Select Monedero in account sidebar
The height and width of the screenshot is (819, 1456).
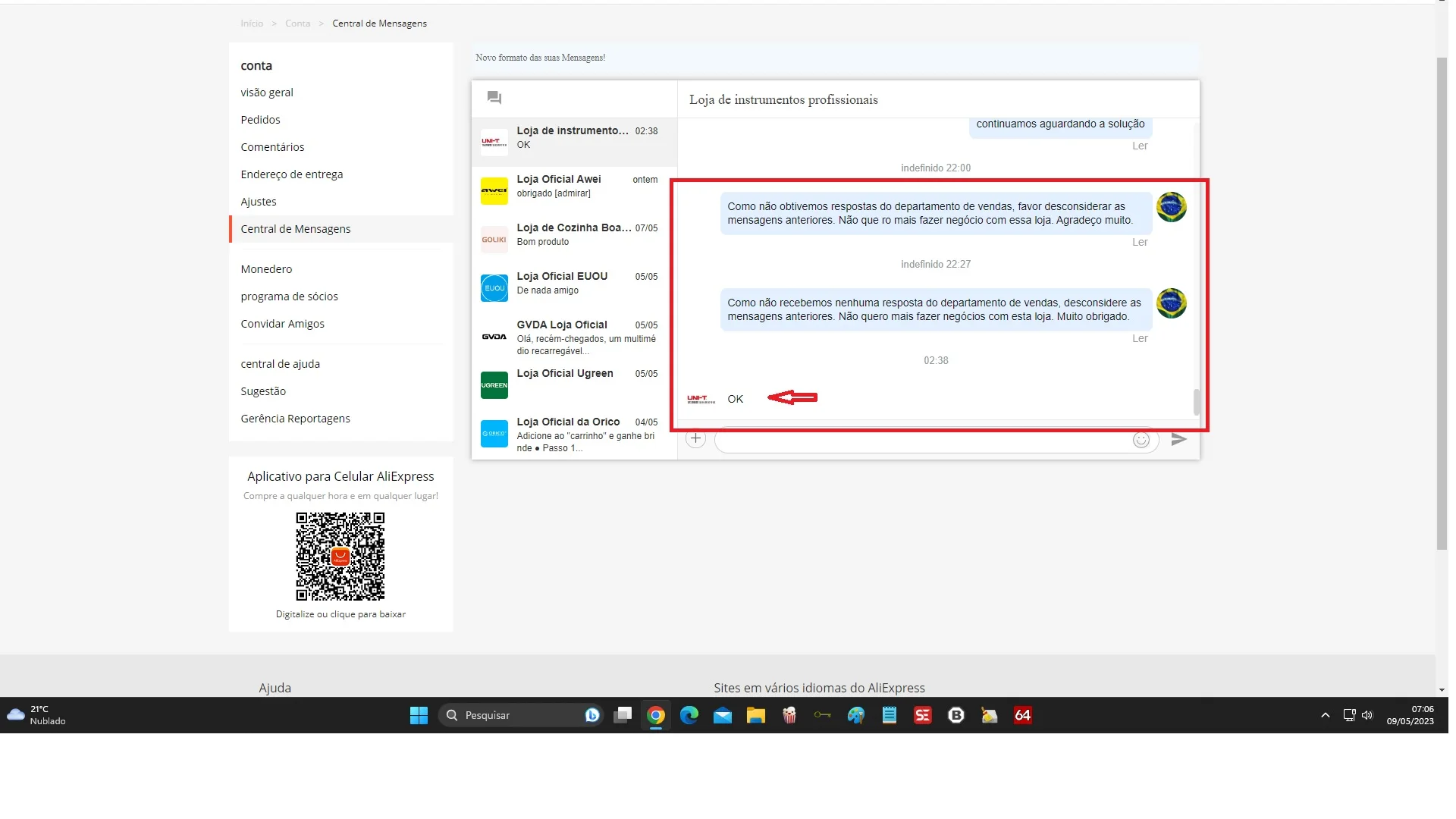[266, 269]
